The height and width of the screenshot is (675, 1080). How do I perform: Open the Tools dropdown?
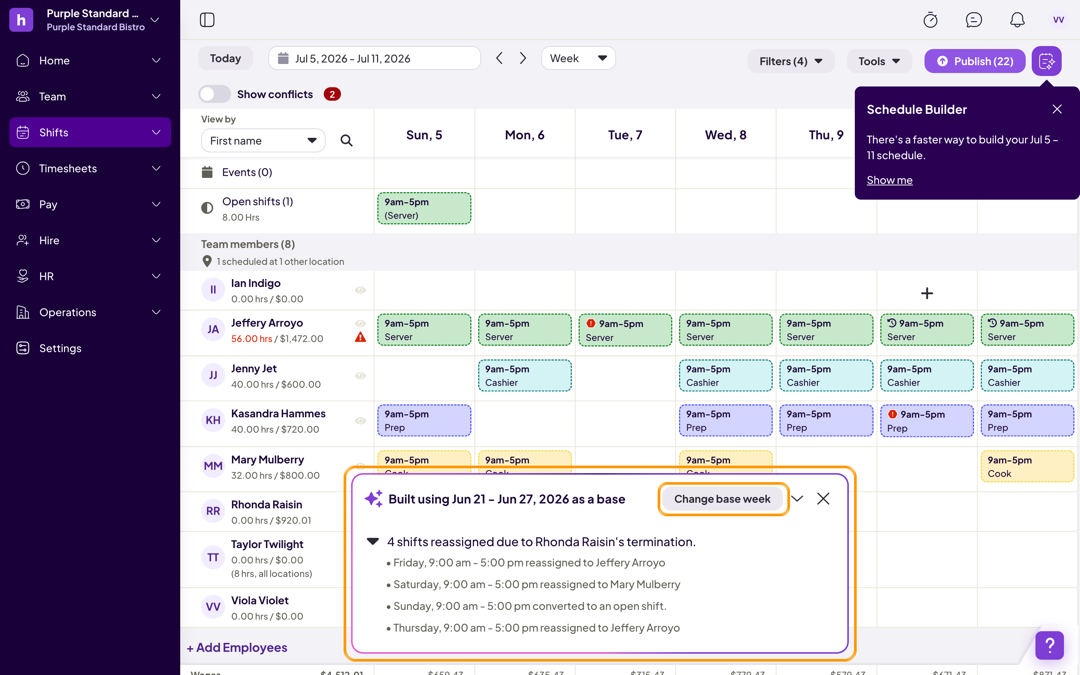[879, 61]
